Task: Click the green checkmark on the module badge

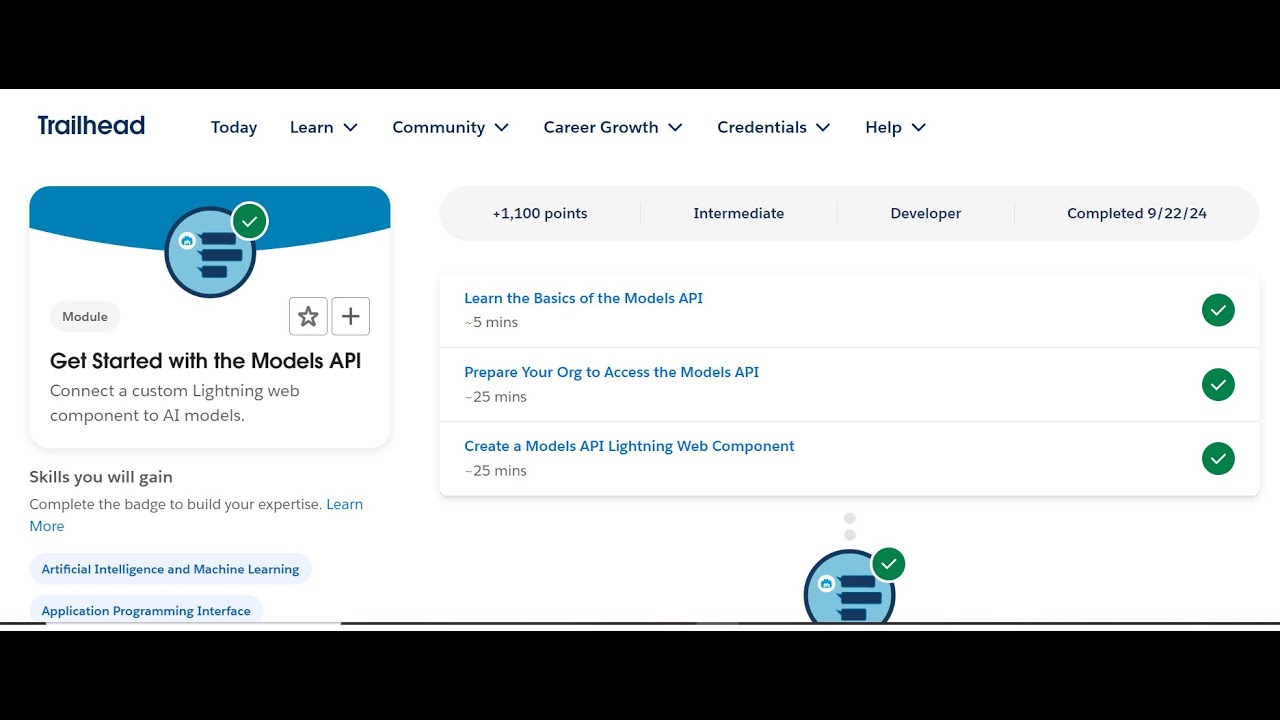Action: coord(250,221)
